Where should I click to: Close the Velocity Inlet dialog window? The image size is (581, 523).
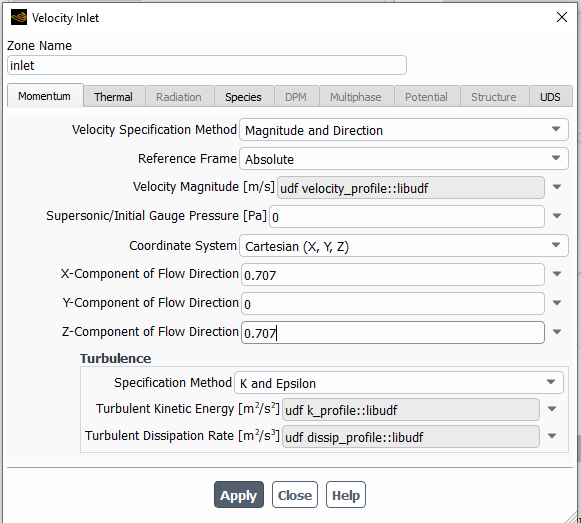pos(562,17)
